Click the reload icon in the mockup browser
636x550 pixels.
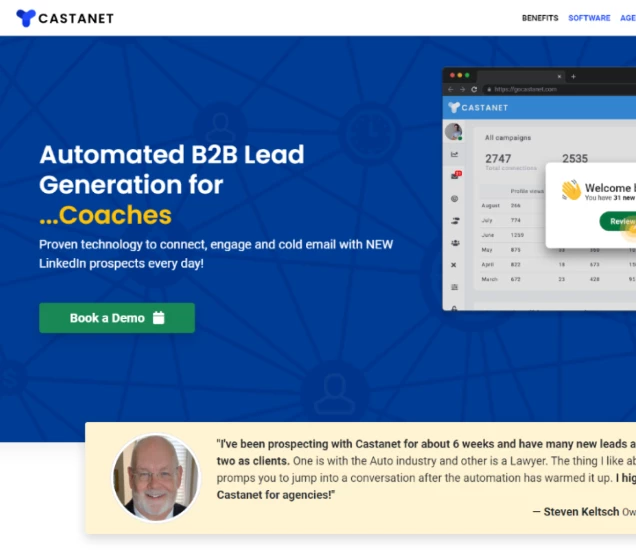tap(474, 89)
